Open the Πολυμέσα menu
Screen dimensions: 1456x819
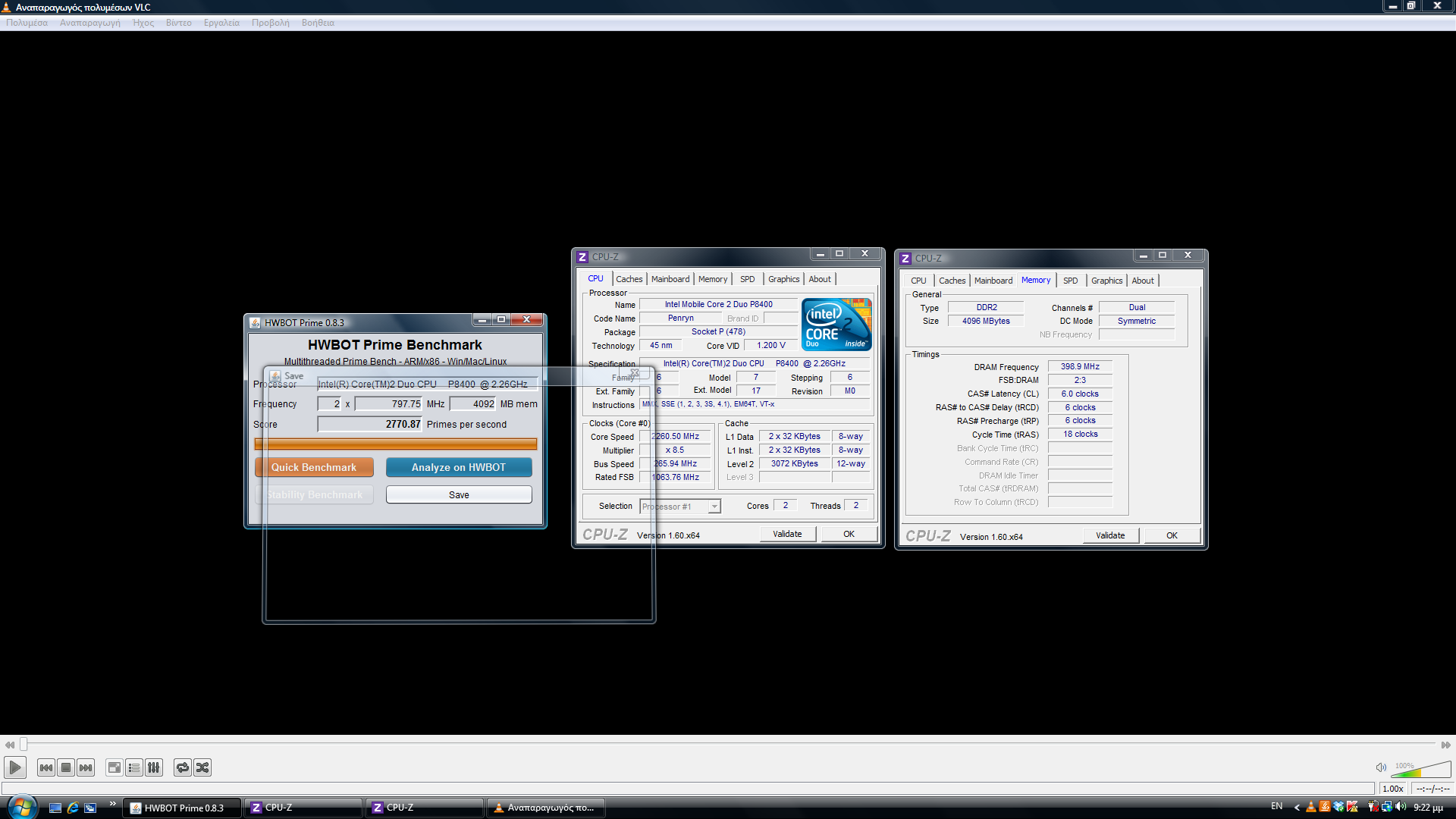pos(27,23)
